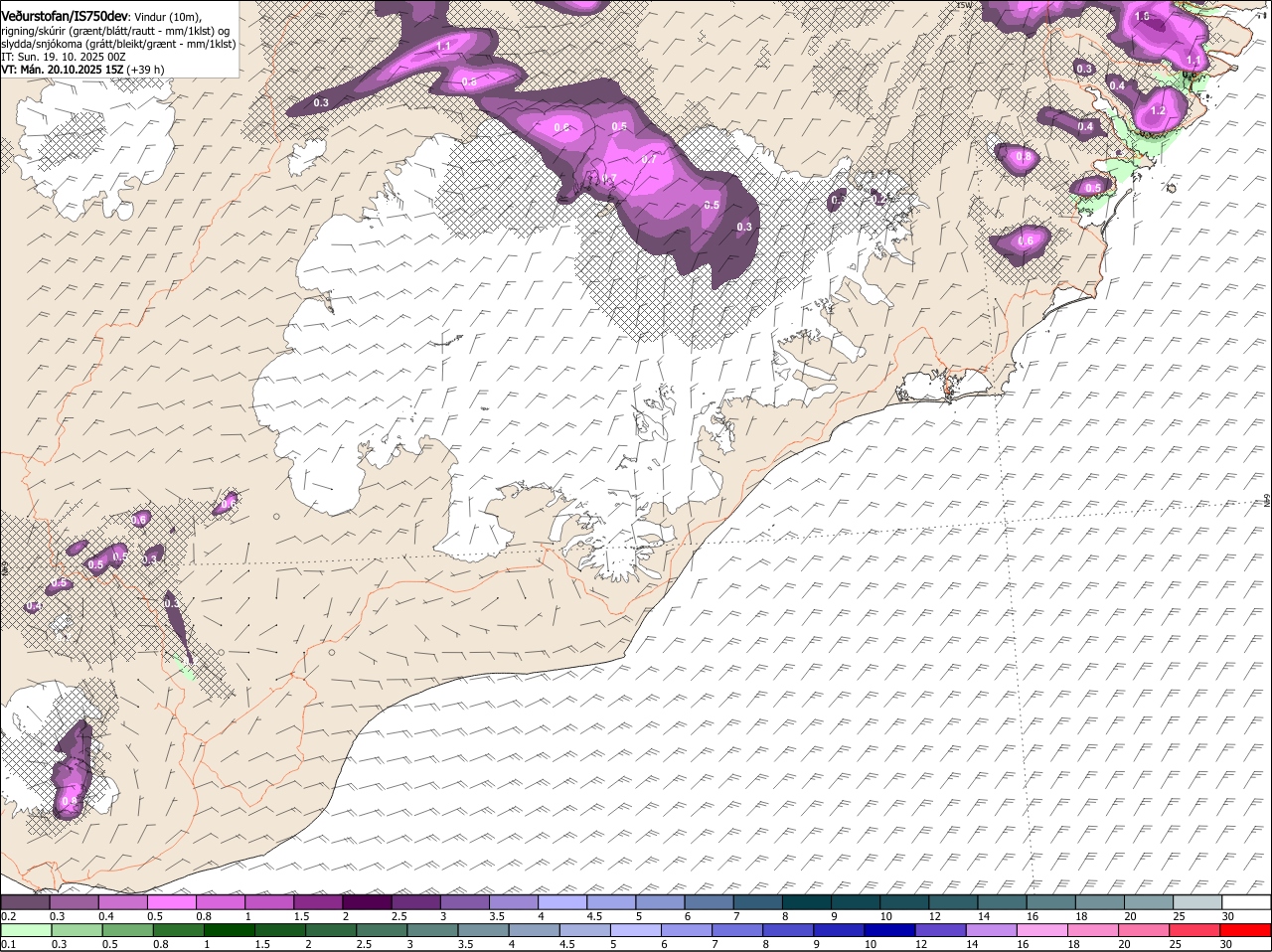Click upper legend swatch between 8 and 9

(x=807, y=902)
